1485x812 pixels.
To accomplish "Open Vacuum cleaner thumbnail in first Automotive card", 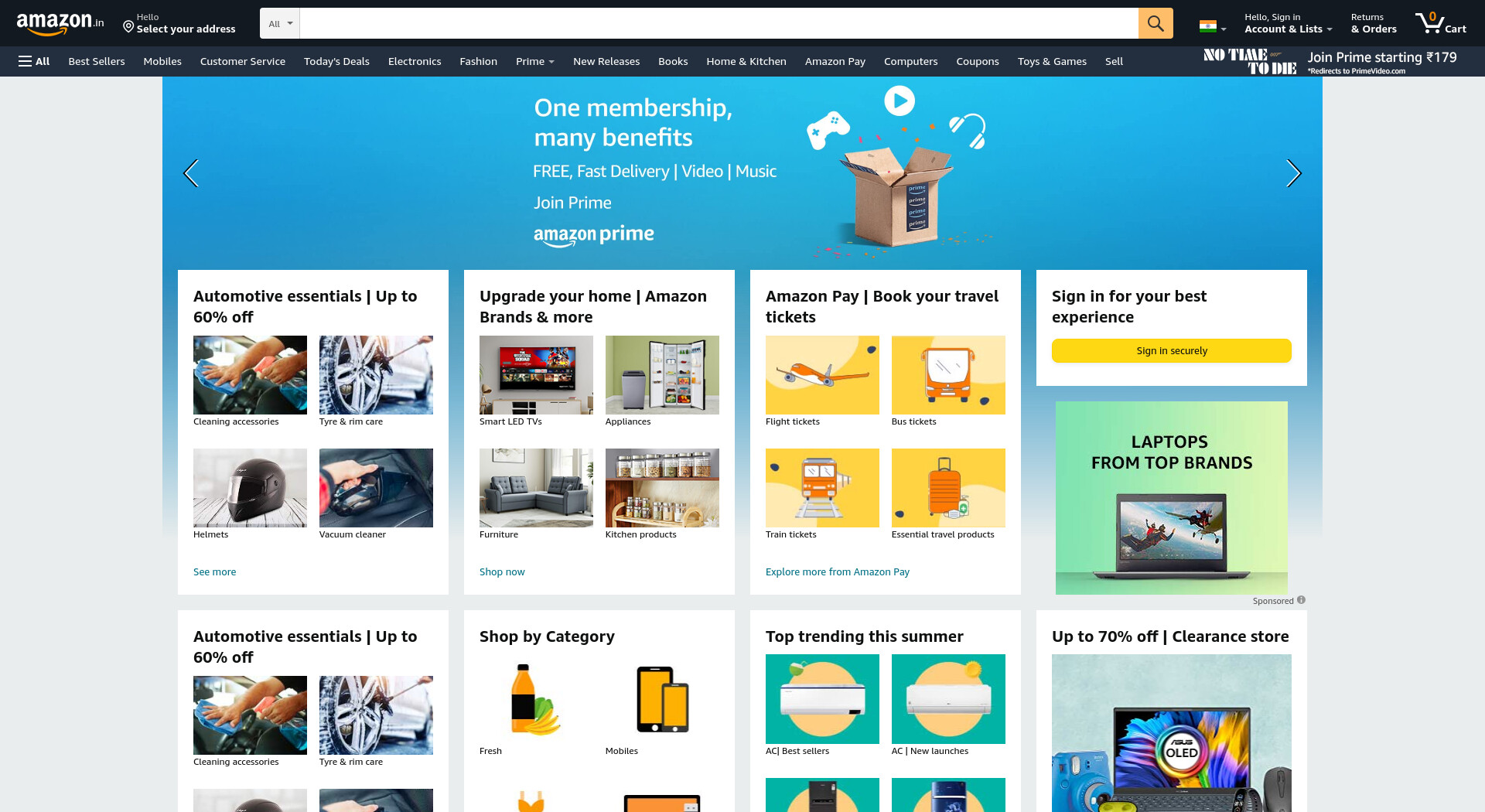I will pos(376,488).
